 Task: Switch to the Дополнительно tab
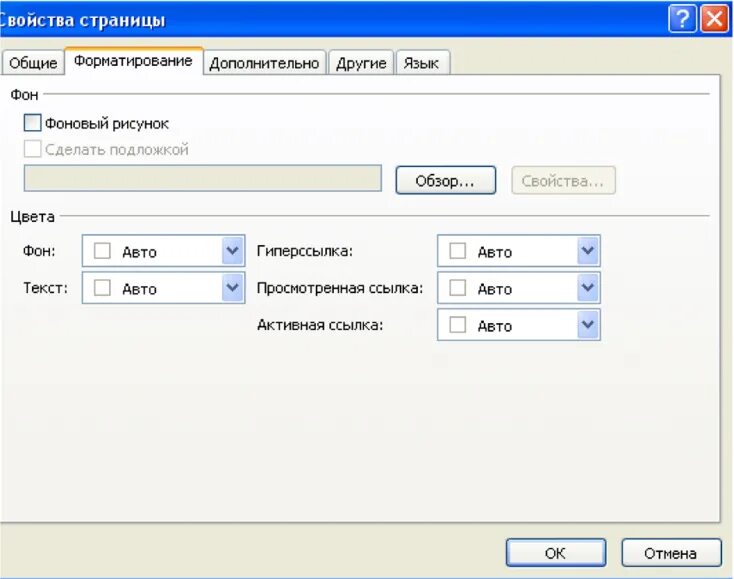(x=264, y=63)
